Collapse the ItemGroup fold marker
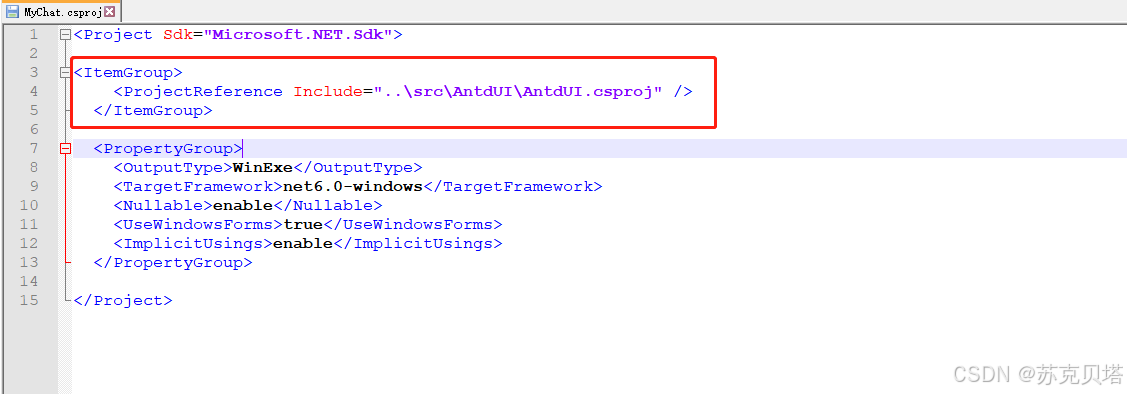1127x394 pixels. coord(65,73)
